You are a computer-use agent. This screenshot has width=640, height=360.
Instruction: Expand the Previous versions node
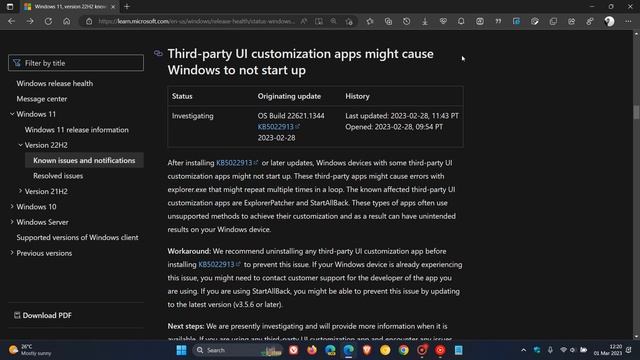pyautogui.click(x=12, y=253)
